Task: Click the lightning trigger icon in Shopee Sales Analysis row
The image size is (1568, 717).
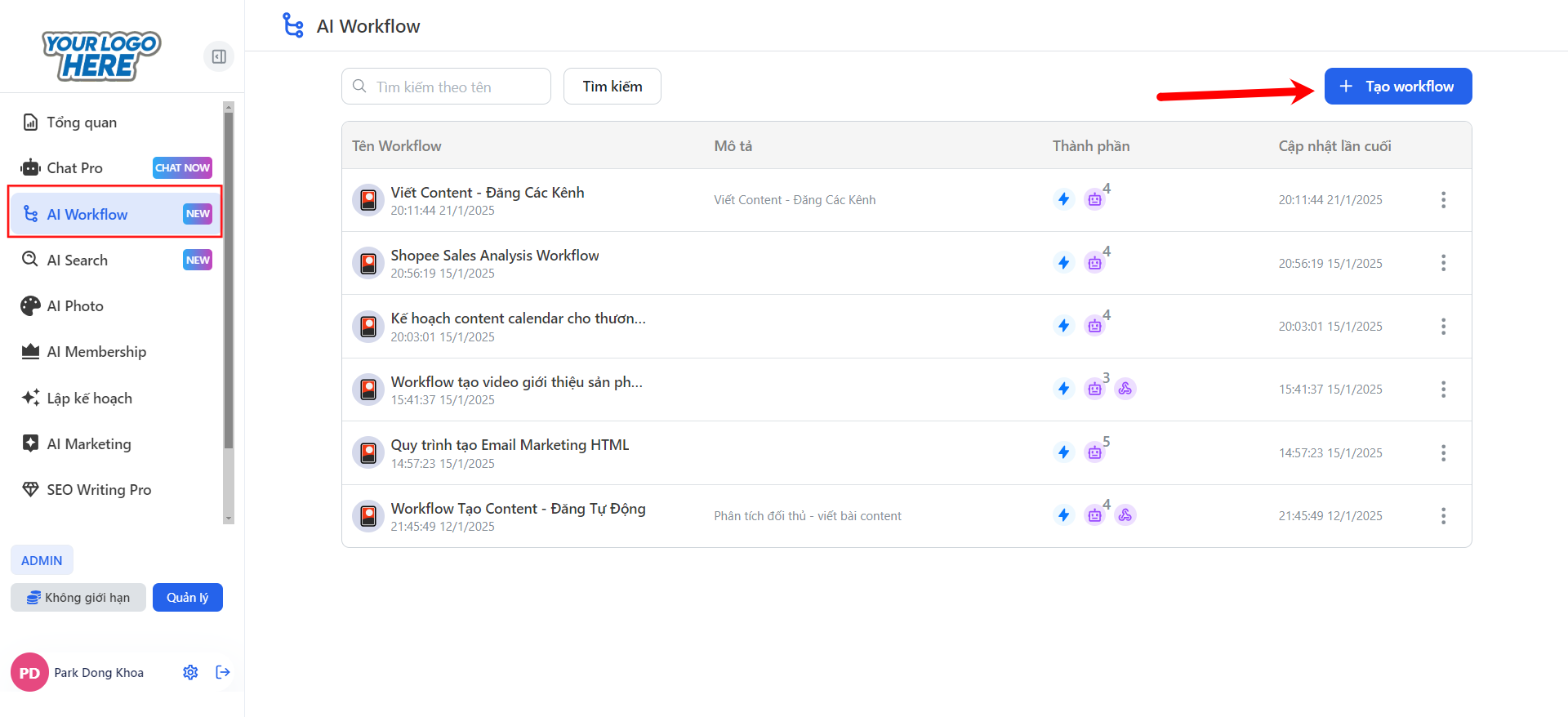Action: (x=1063, y=263)
